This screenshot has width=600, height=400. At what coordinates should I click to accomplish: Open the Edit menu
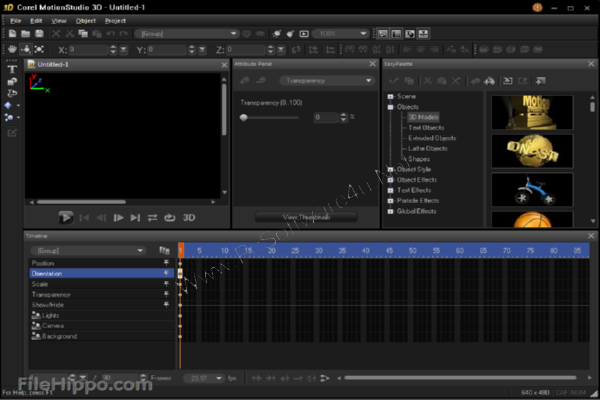click(36, 21)
